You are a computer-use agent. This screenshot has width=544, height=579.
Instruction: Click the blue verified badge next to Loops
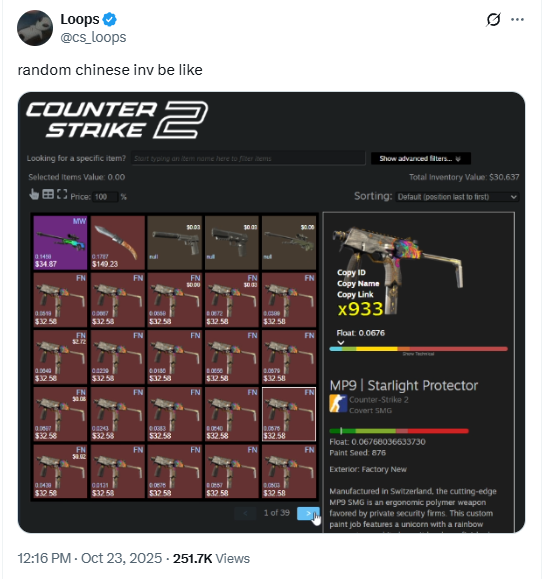110,19
